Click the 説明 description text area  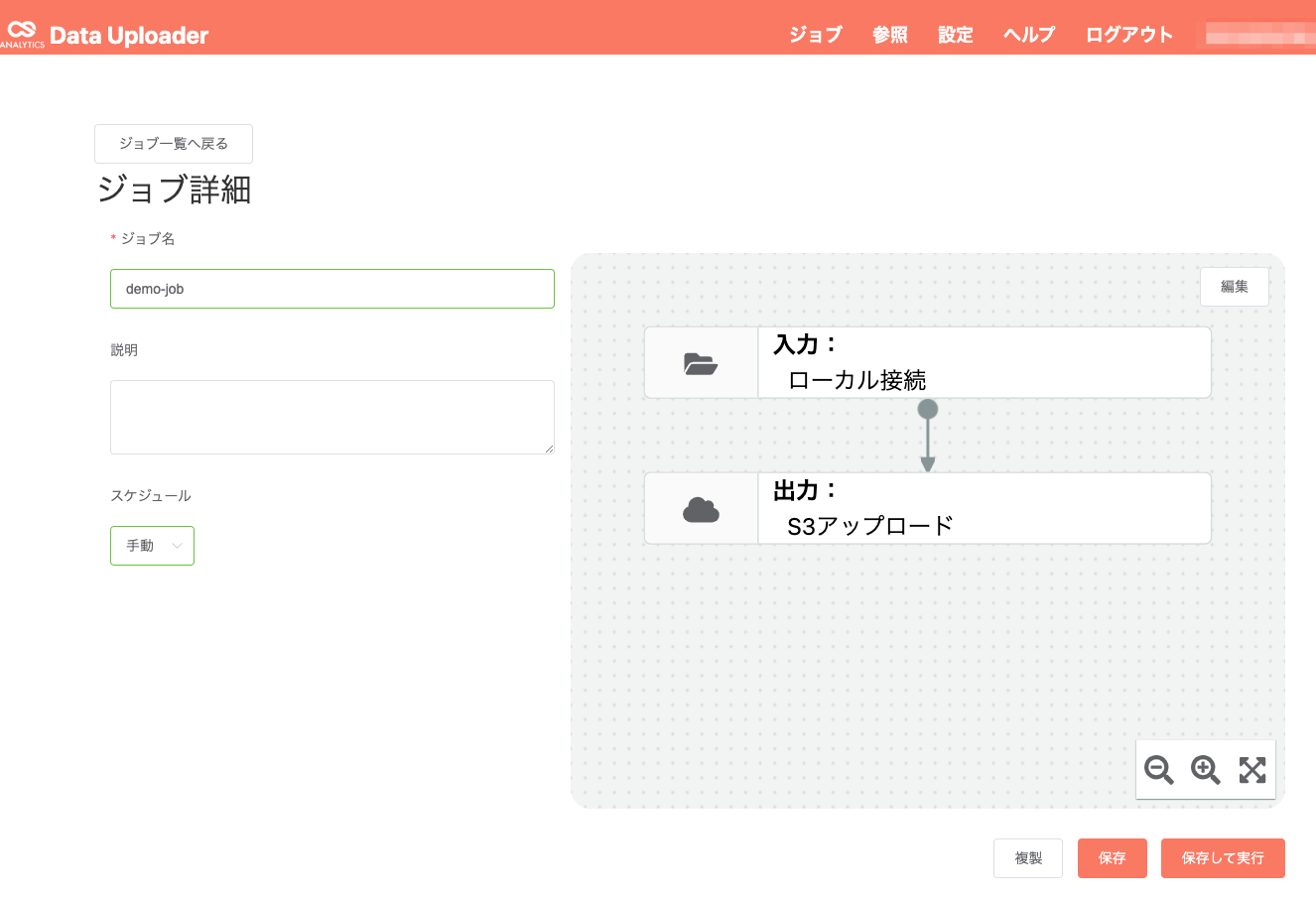tap(331, 417)
